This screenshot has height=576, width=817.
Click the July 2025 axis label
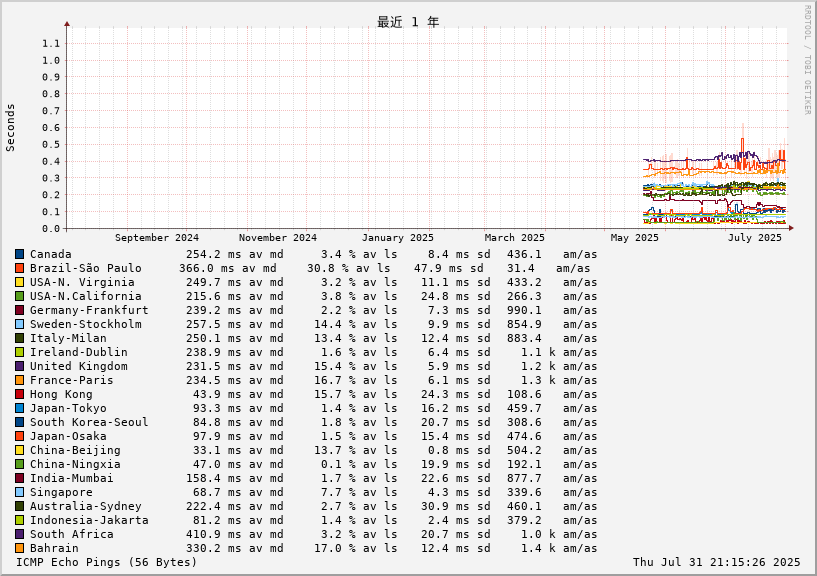click(x=755, y=238)
